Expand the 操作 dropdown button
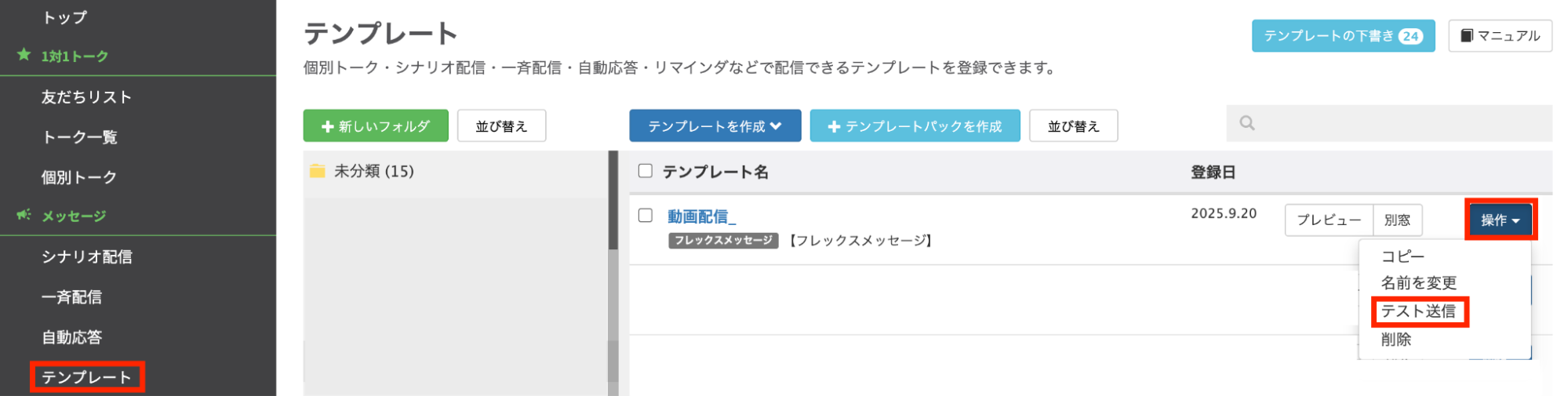Image resolution: width=1568 pixels, height=396 pixels. (1500, 220)
